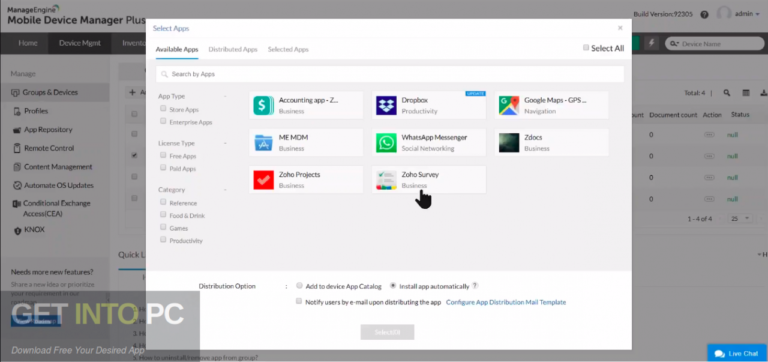
Task: Open the admin account dropdown arrow
Action: (757, 15)
